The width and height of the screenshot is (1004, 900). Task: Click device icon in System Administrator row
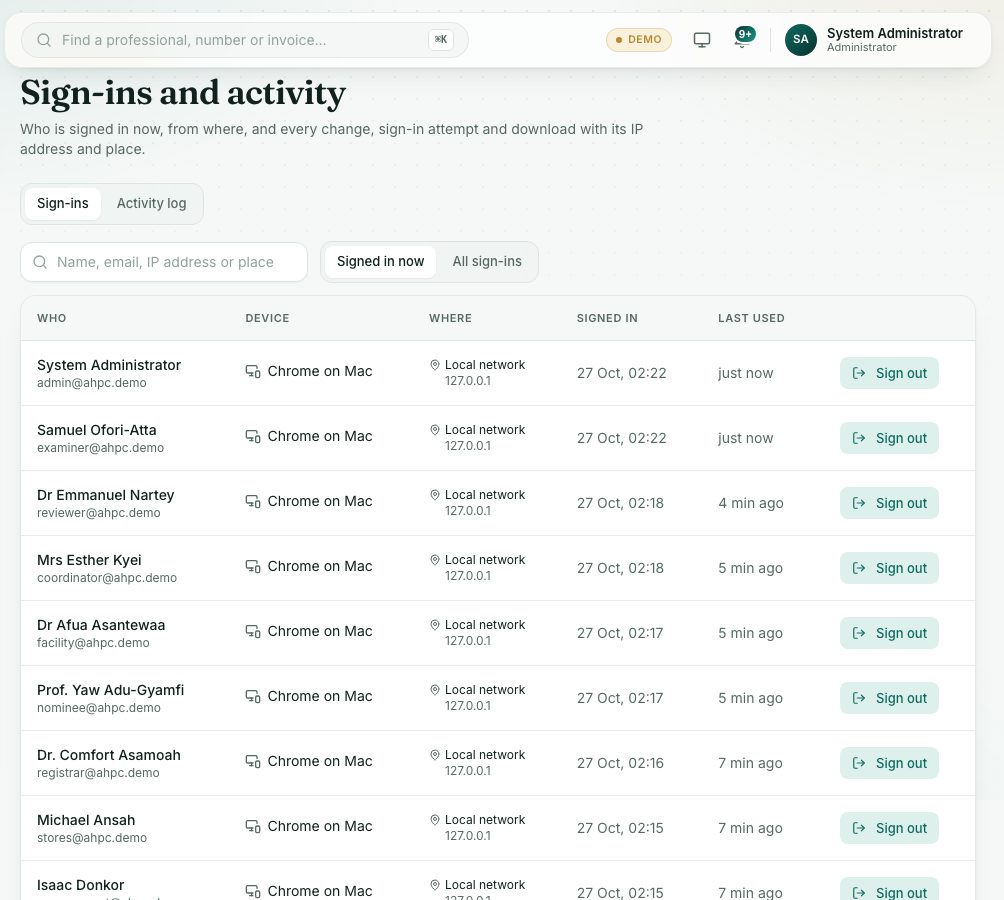tap(253, 371)
